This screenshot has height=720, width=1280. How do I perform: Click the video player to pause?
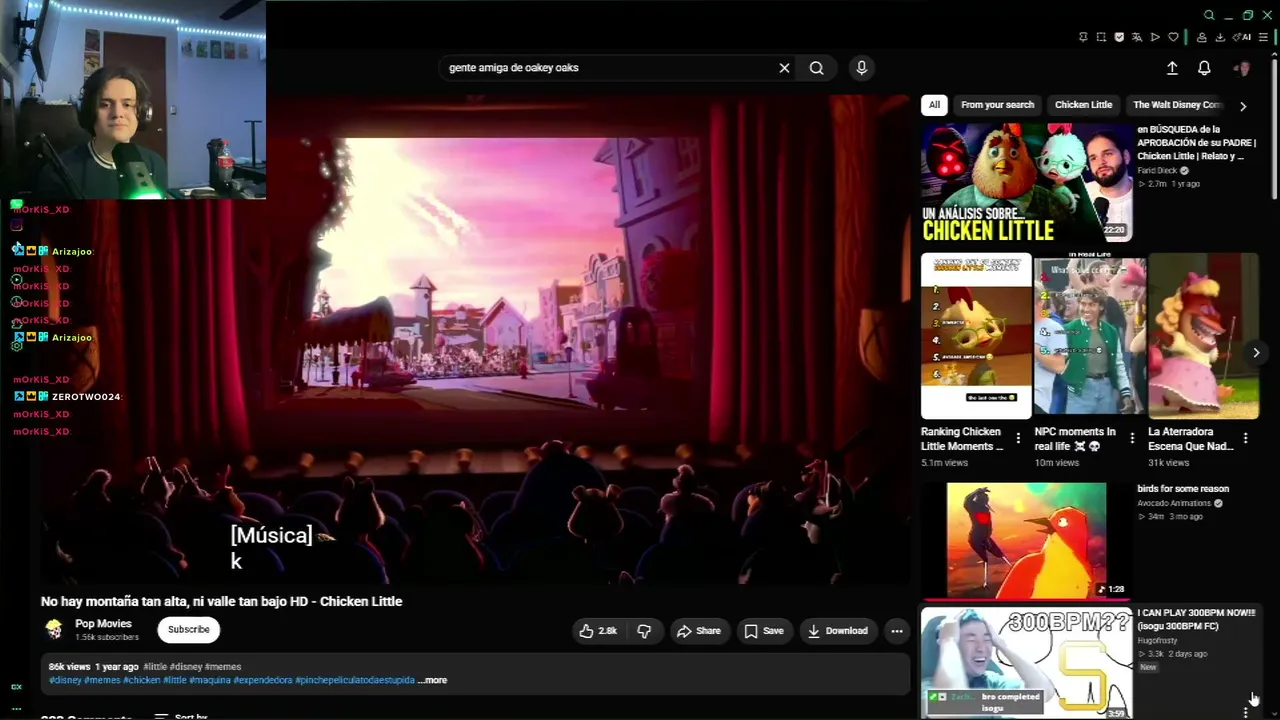(x=475, y=340)
